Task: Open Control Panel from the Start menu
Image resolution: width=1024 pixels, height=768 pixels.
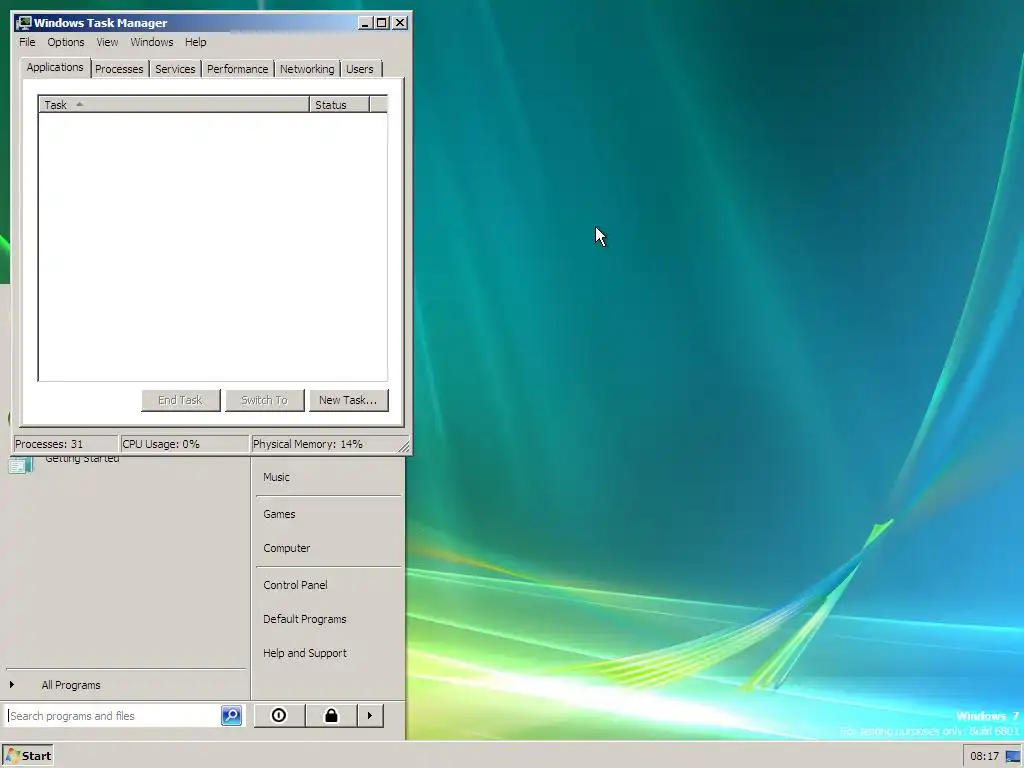Action: coord(295,585)
